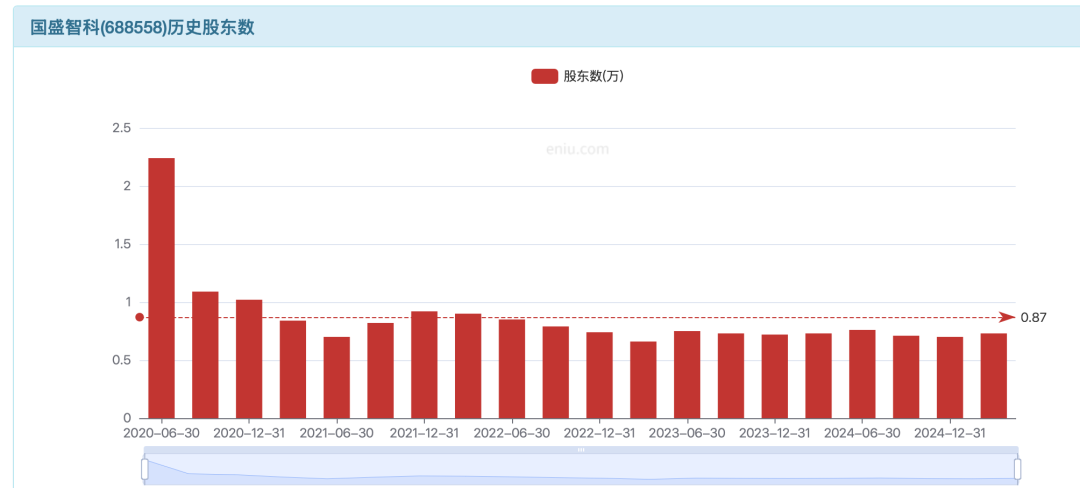
Task: Click the bar above 2024-06-30
Action: coord(862,374)
